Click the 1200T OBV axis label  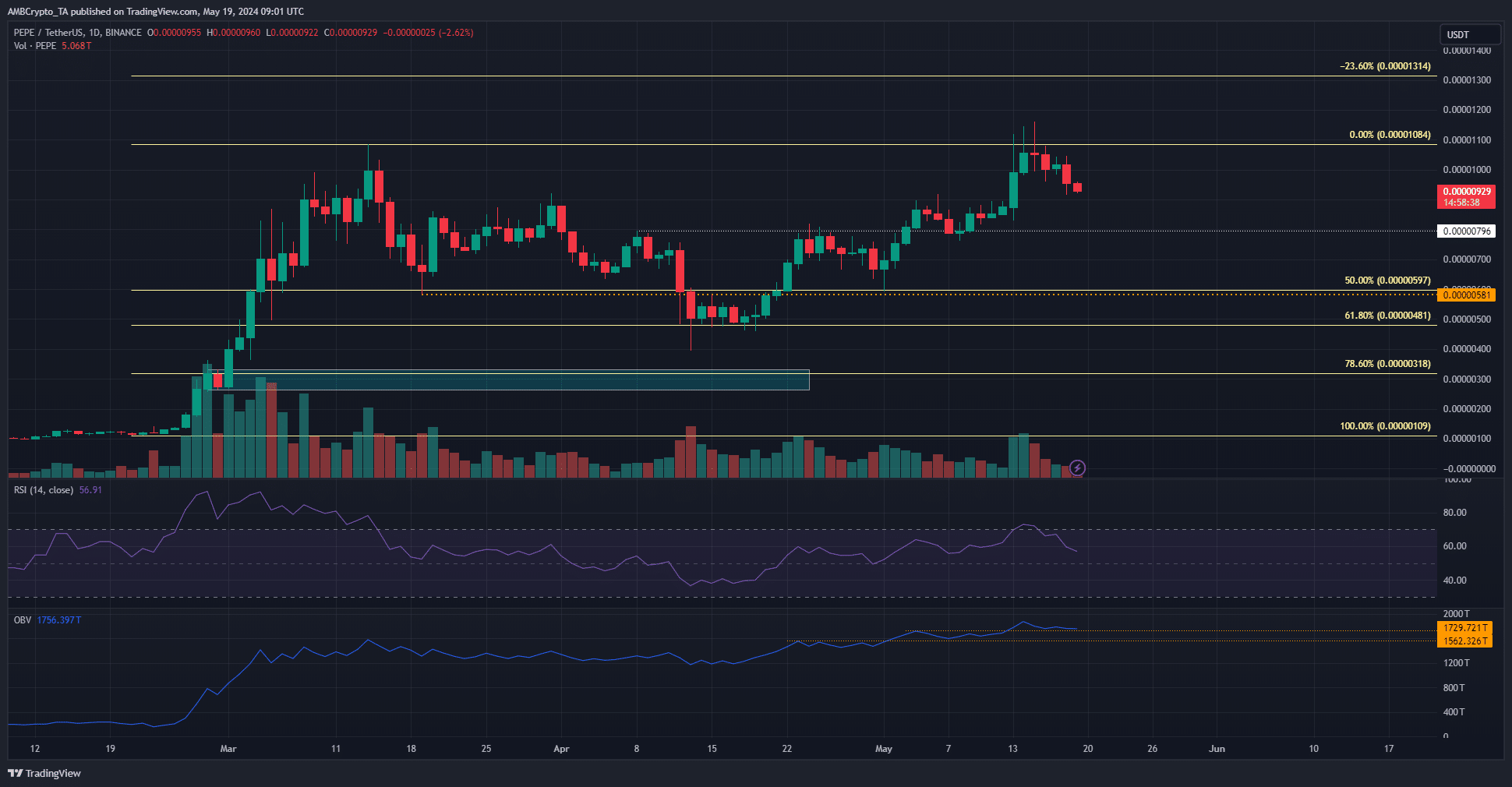click(x=1456, y=663)
